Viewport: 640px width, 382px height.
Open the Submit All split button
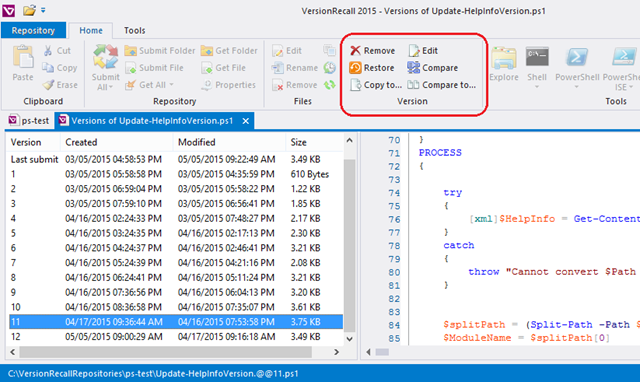(x=105, y=68)
